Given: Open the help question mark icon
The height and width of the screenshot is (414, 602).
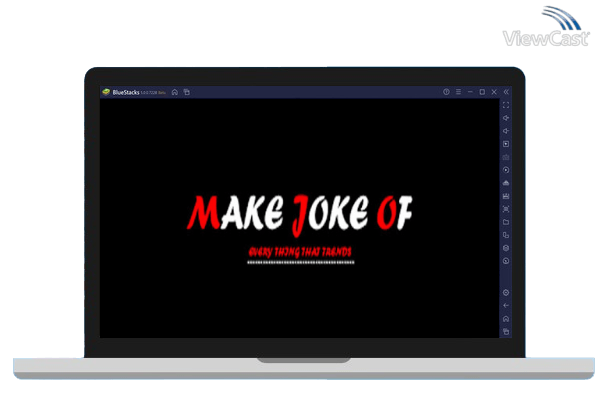Looking at the screenshot, I should click(x=446, y=92).
